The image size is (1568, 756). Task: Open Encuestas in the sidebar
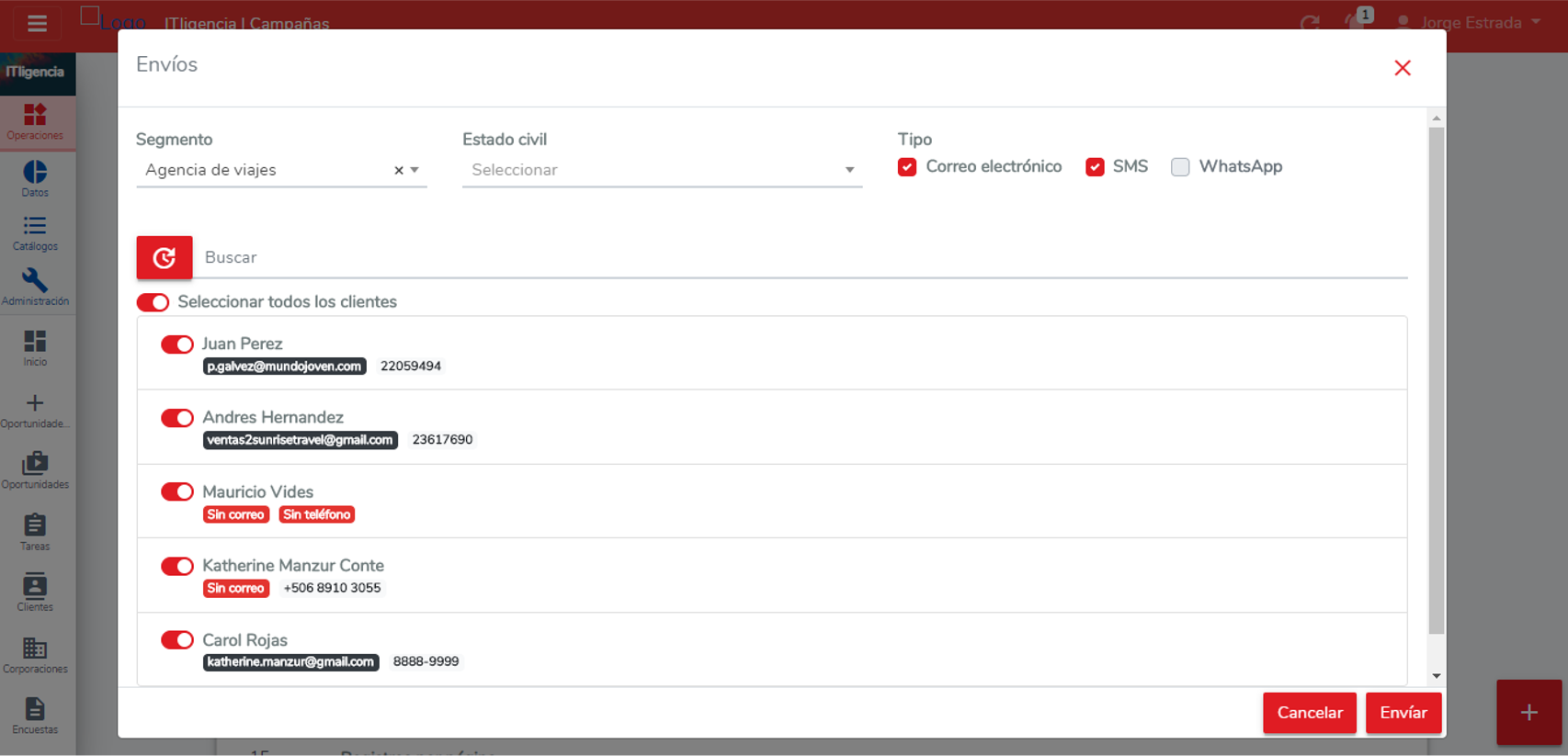(35, 716)
